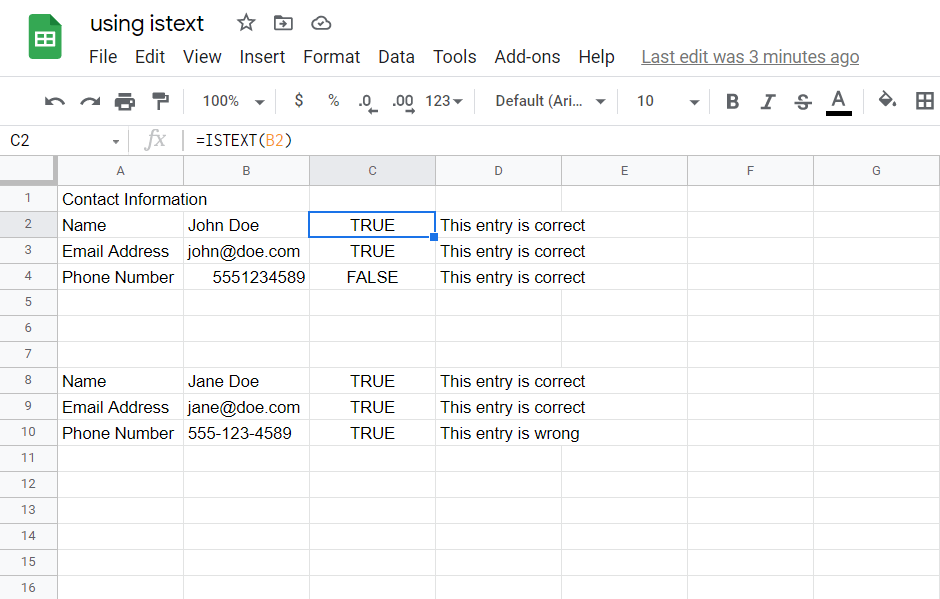The height and width of the screenshot is (599, 940).
Task: Open the Add-ons menu
Action: 528,57
